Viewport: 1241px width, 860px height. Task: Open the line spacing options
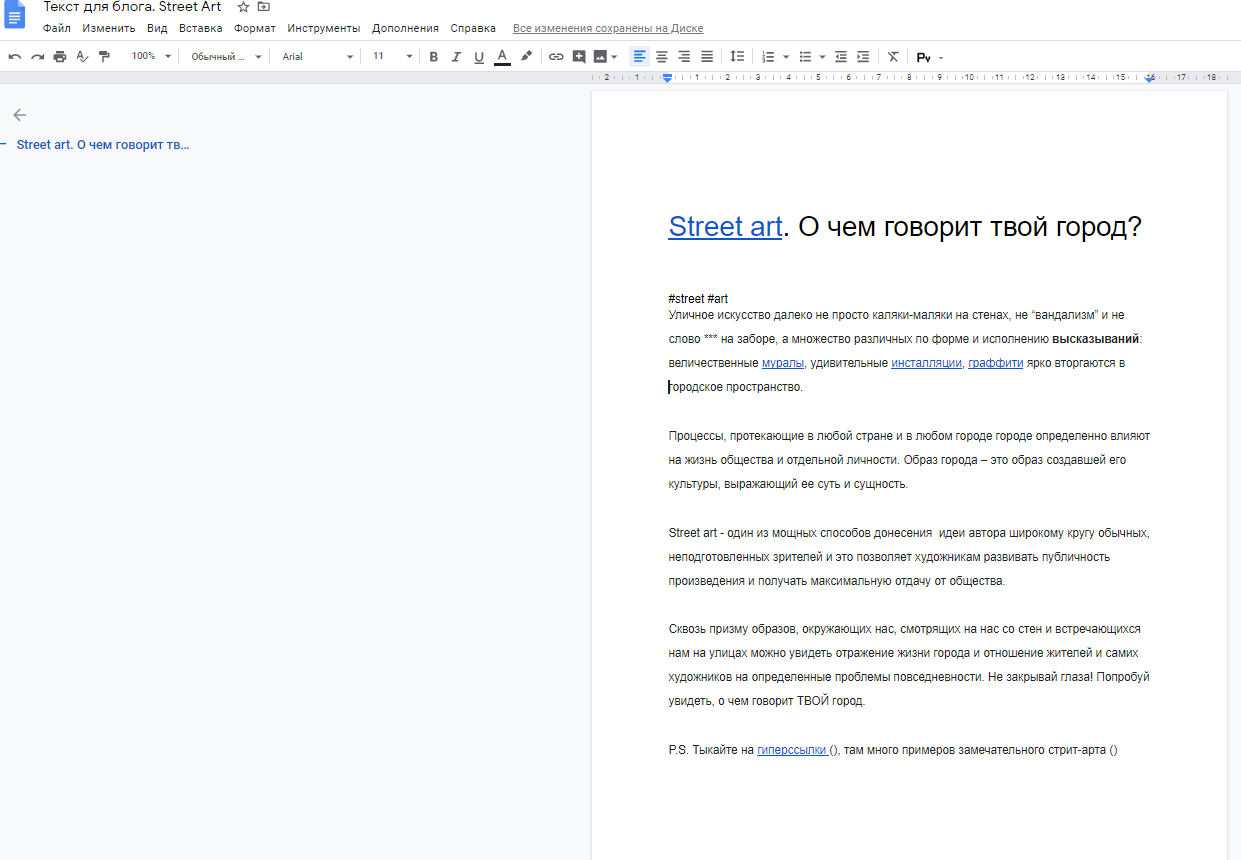(737, 57)
